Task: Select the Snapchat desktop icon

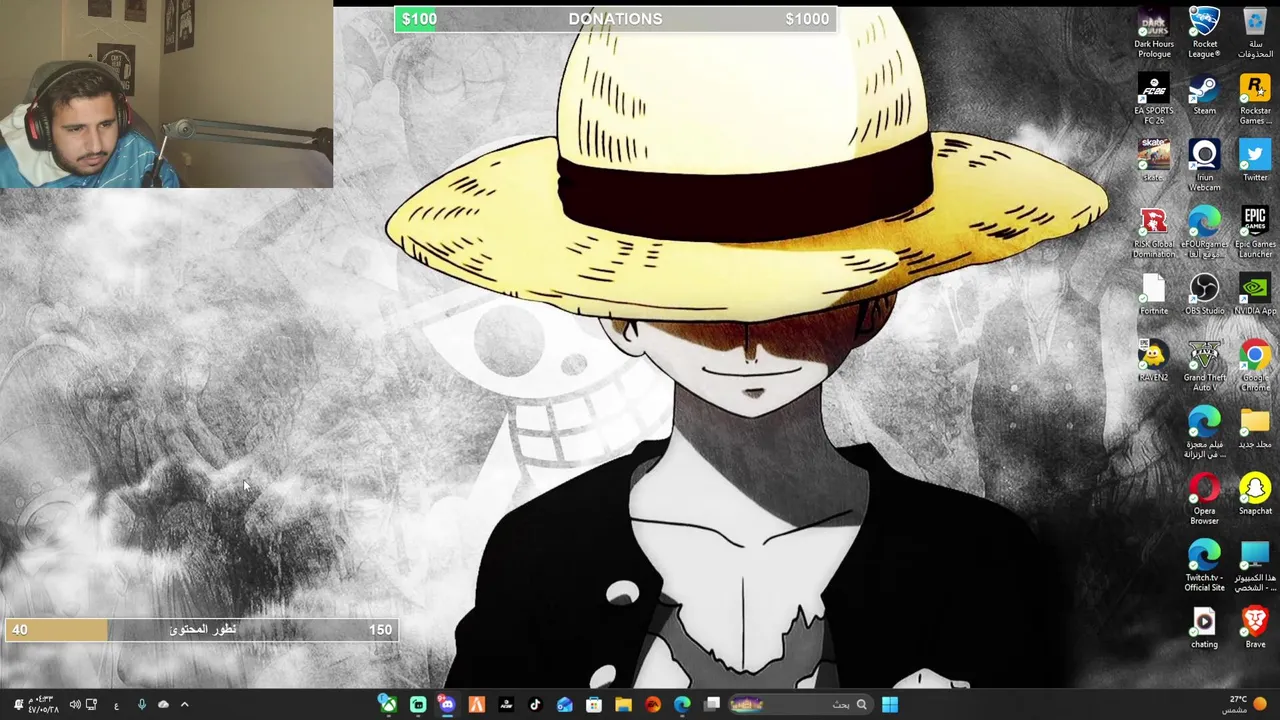Action: coord(1255,495)
